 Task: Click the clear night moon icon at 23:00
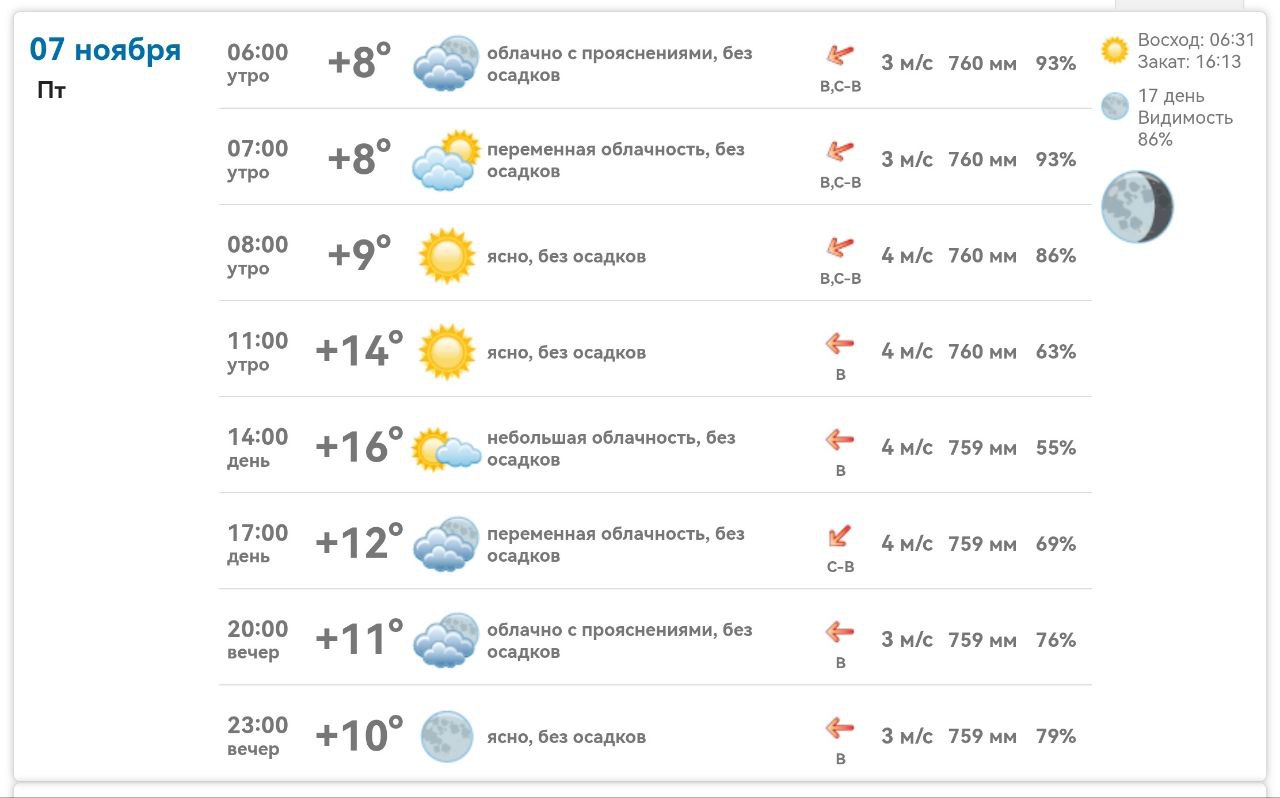pos(446,737)
